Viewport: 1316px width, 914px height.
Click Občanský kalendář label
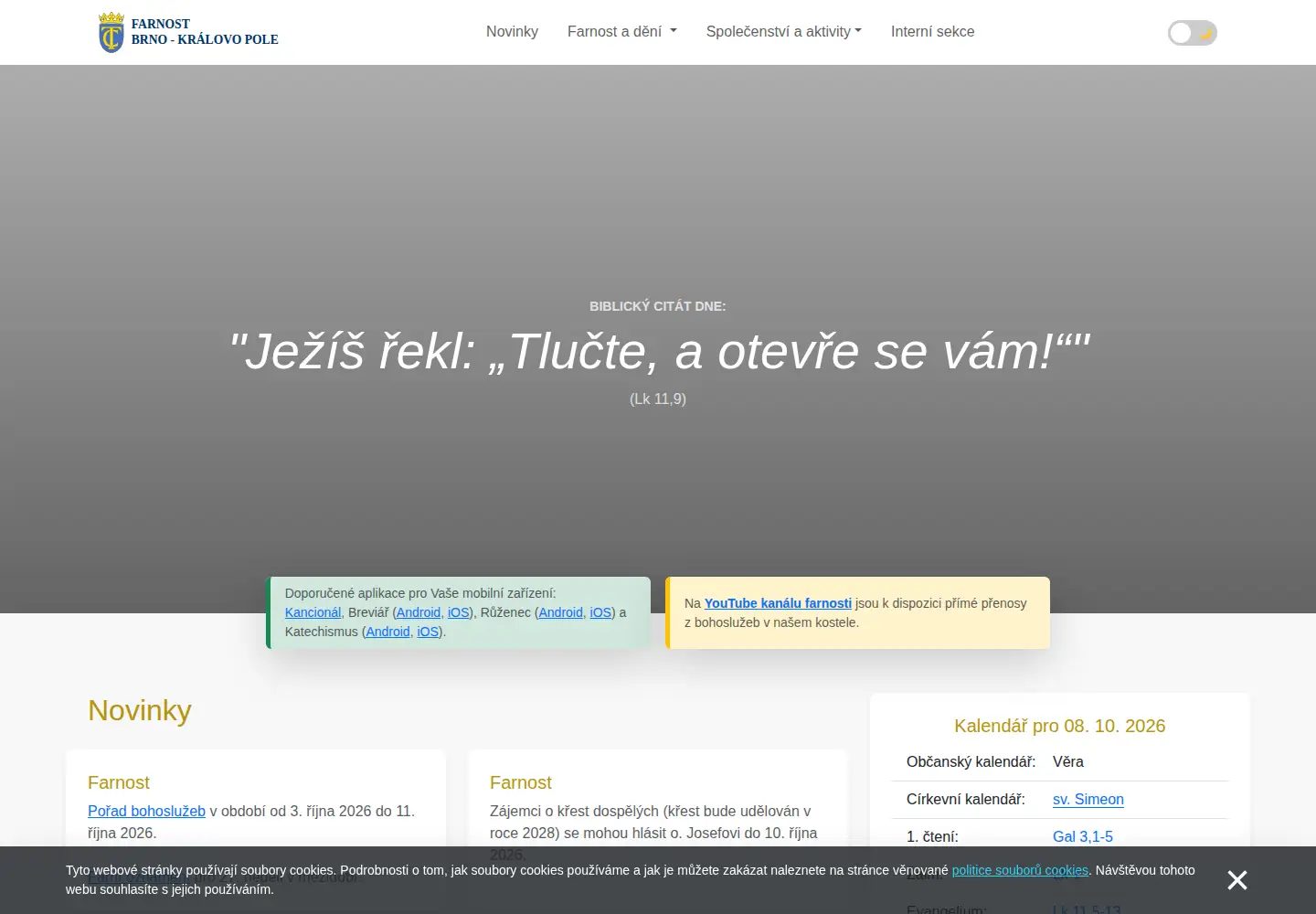point(971,761)
